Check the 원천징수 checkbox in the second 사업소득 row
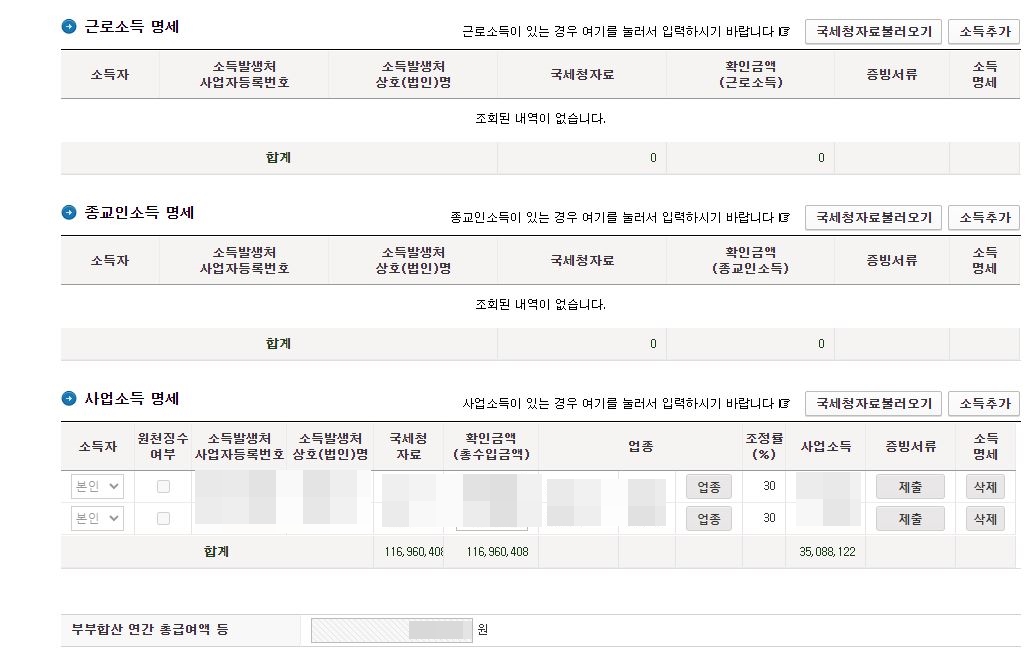Image resolution: width=1034 pixels, height=662 pixels. point(162,518)
